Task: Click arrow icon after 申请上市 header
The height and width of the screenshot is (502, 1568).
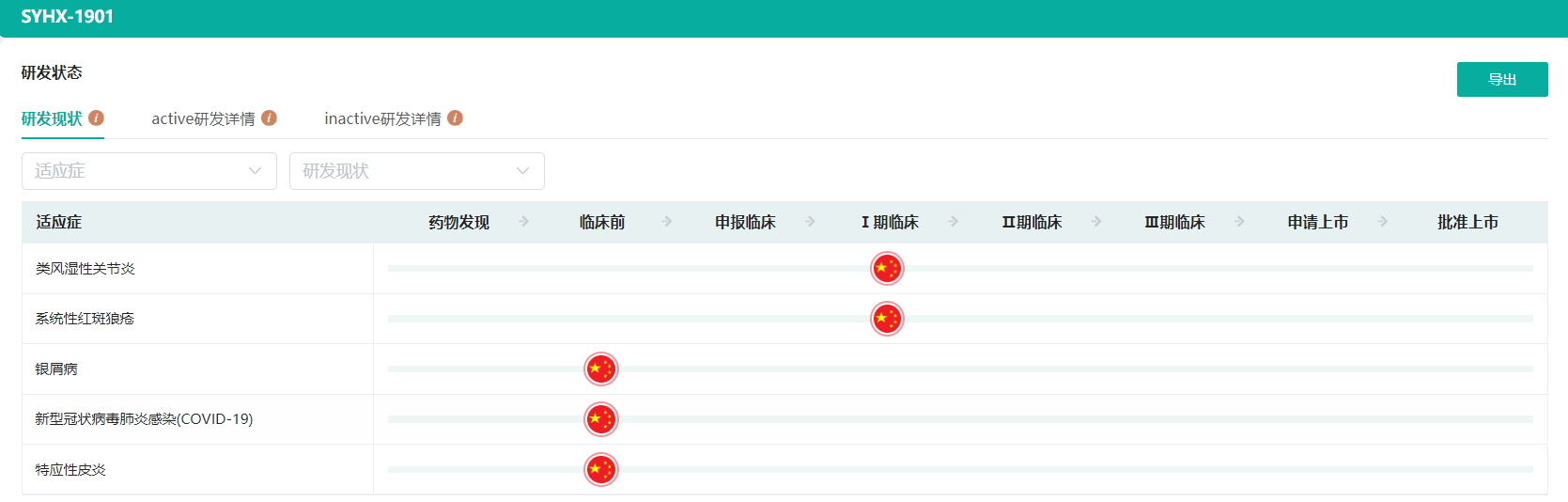Action: click(x=1383, y=222)
